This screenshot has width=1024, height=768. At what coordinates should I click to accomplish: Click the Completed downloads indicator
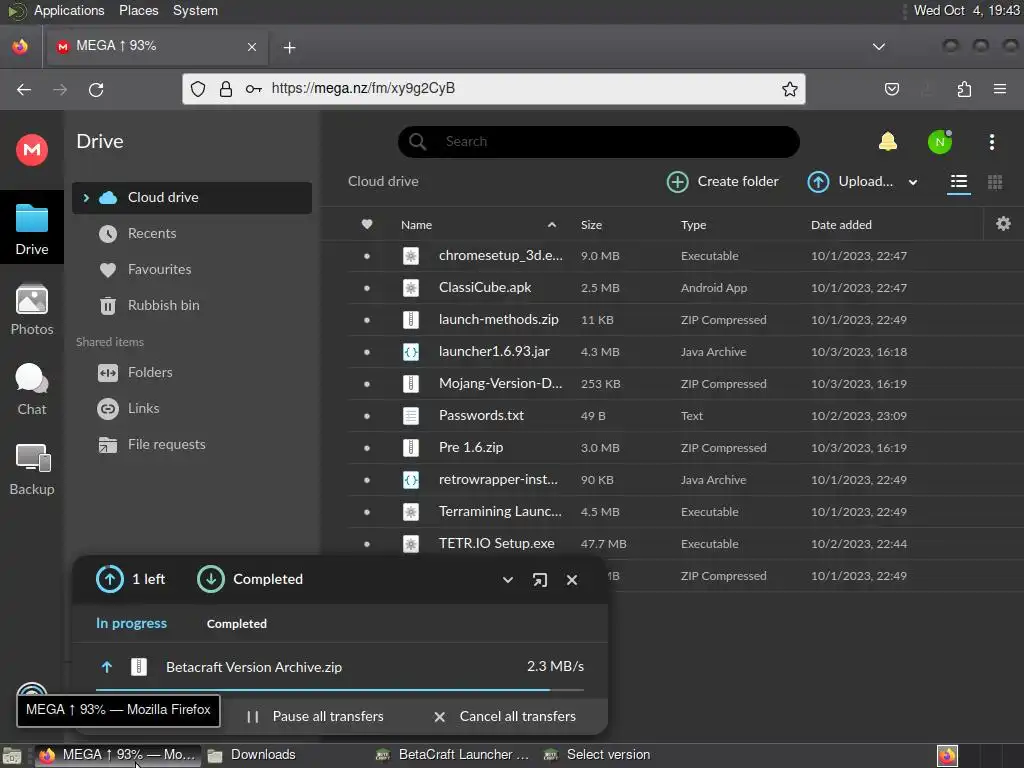pyautogui.click(x=250, y=579)
